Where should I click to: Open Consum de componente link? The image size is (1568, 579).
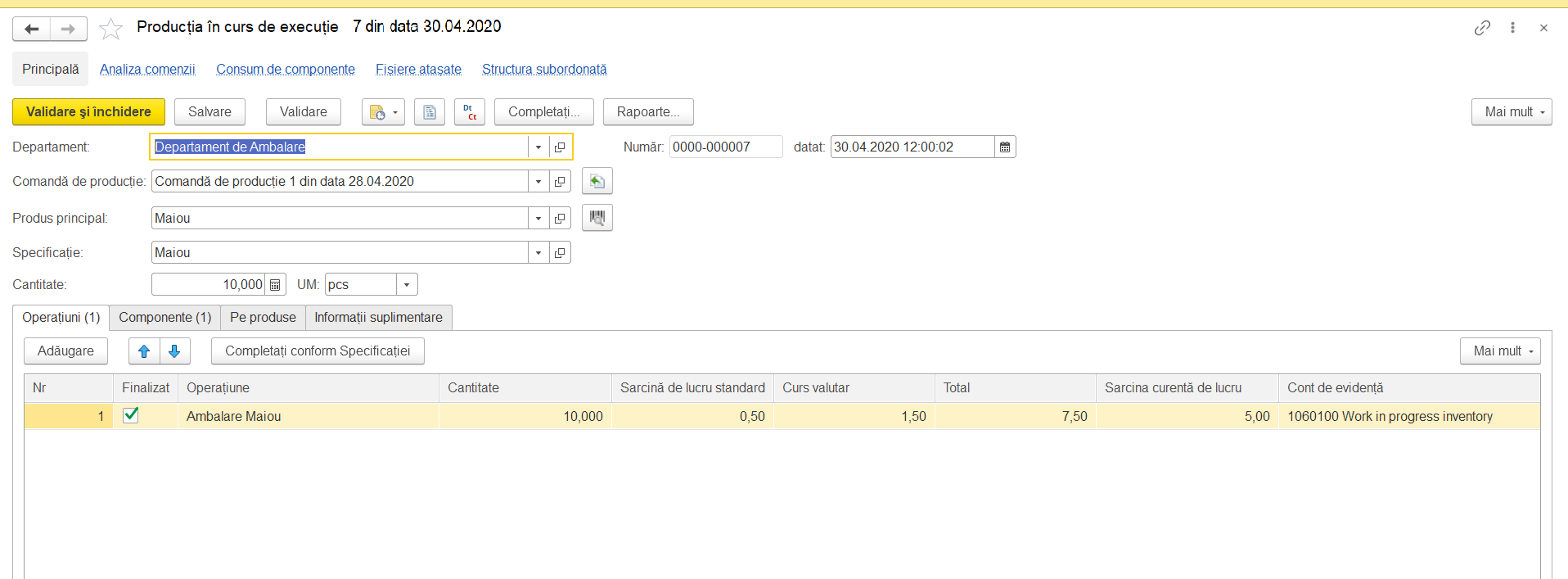tap(286, 70)
